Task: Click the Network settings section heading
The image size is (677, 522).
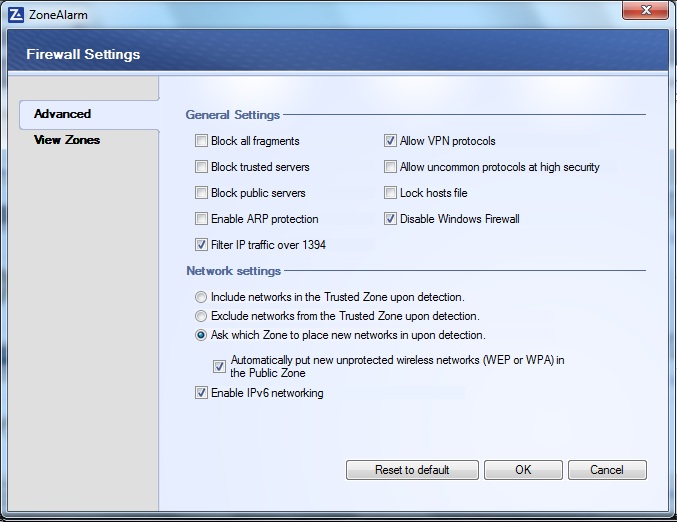Action: coord(234,271)
